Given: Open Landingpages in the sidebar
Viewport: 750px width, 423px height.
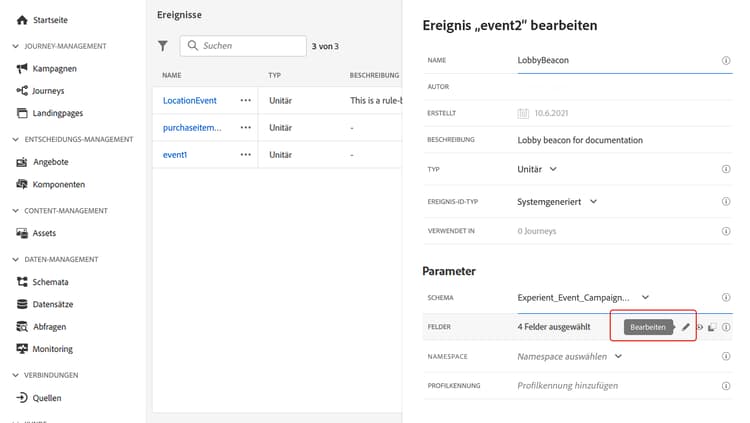Looking at the screenshot, I should [58, 113].
